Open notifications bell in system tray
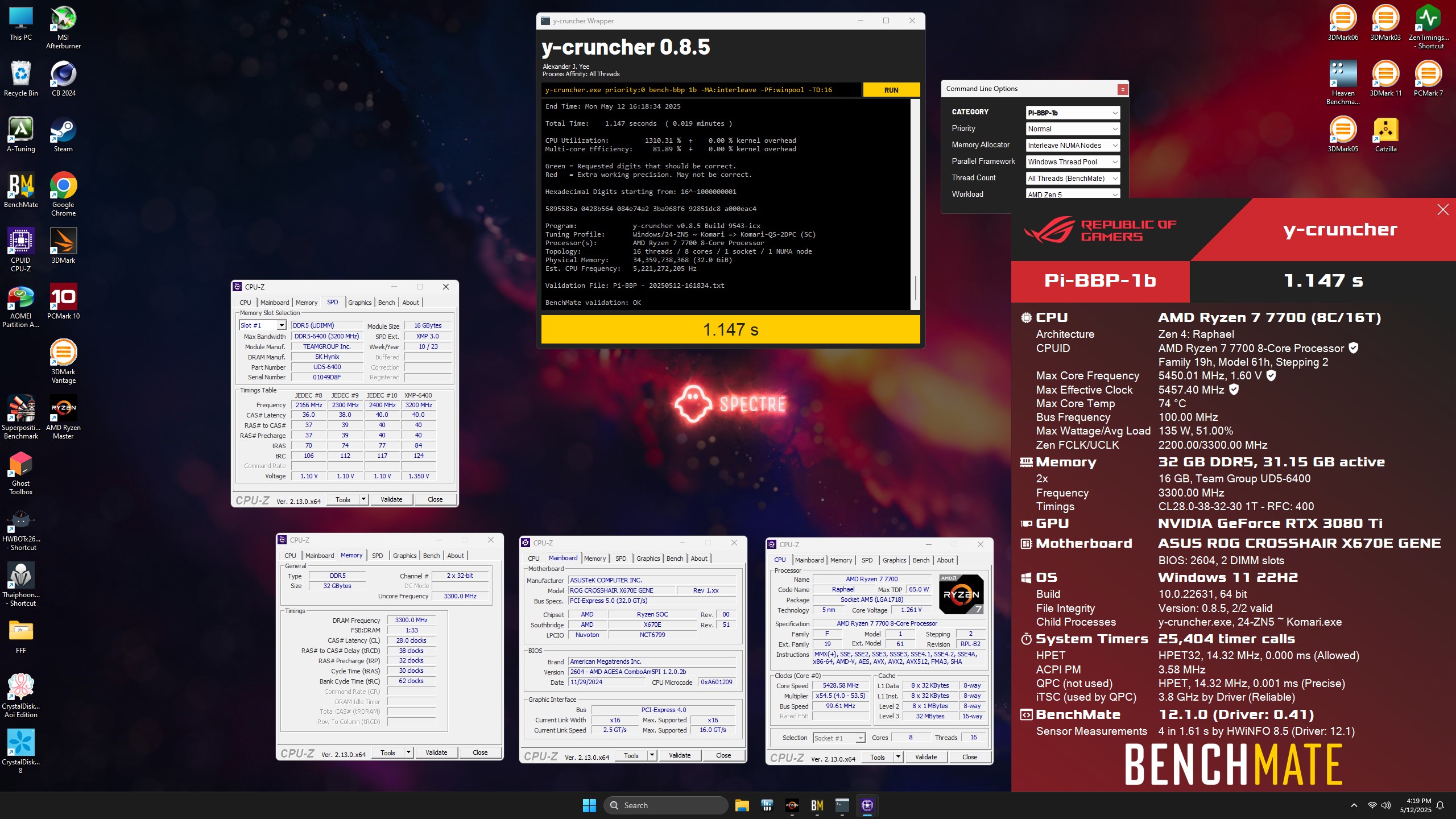Viewport: 1456px width, 819px height. coord(1440,805)
